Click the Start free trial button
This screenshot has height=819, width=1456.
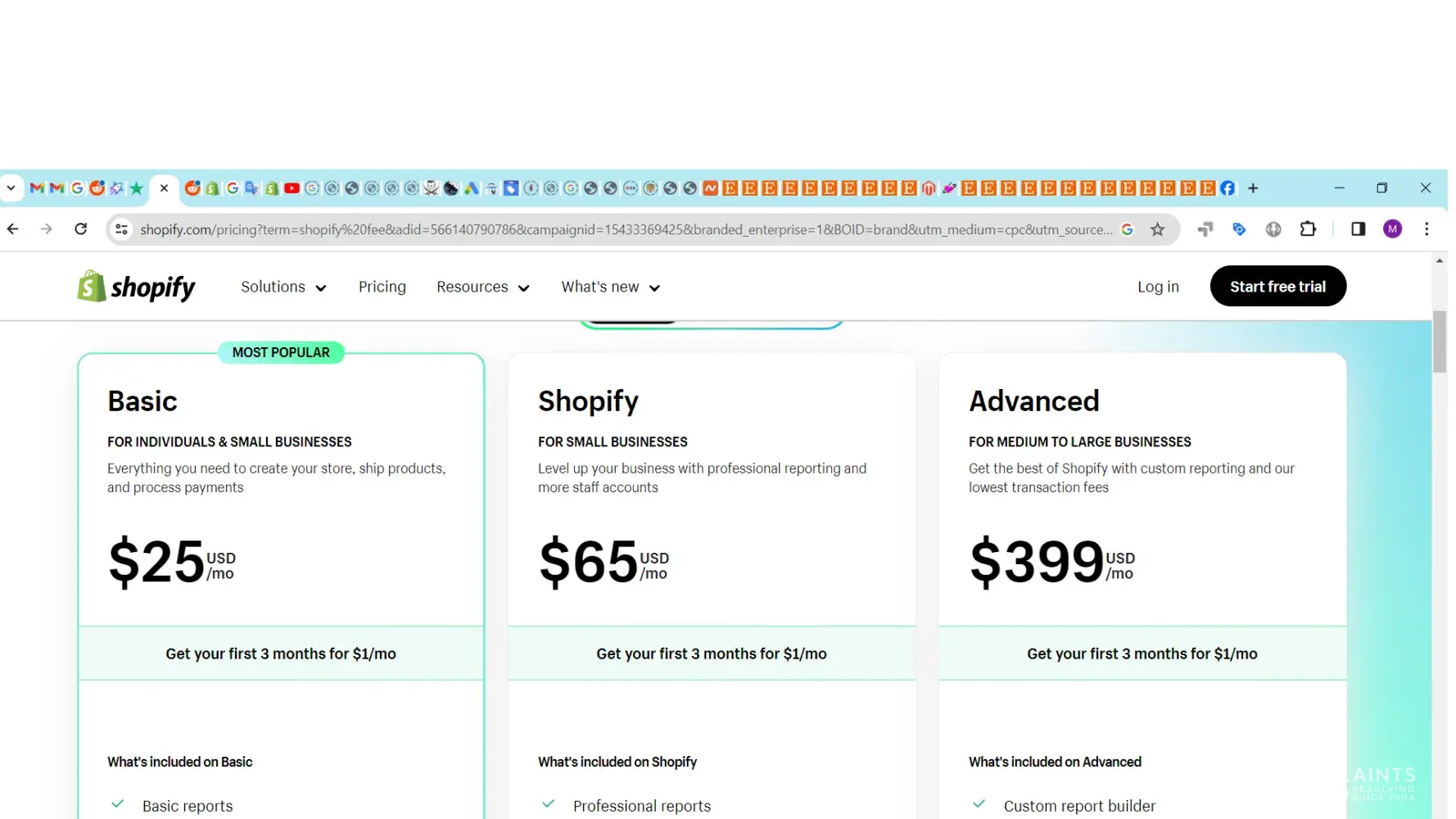(1277, 286)
